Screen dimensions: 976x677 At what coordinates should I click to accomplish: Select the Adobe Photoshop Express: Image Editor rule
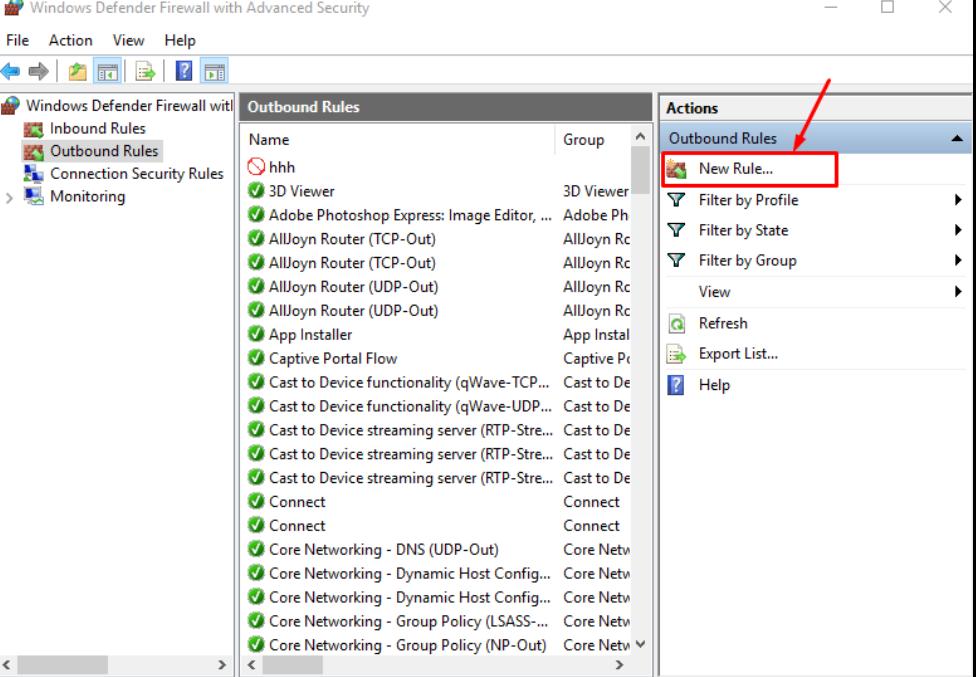[x=410, y=215]
